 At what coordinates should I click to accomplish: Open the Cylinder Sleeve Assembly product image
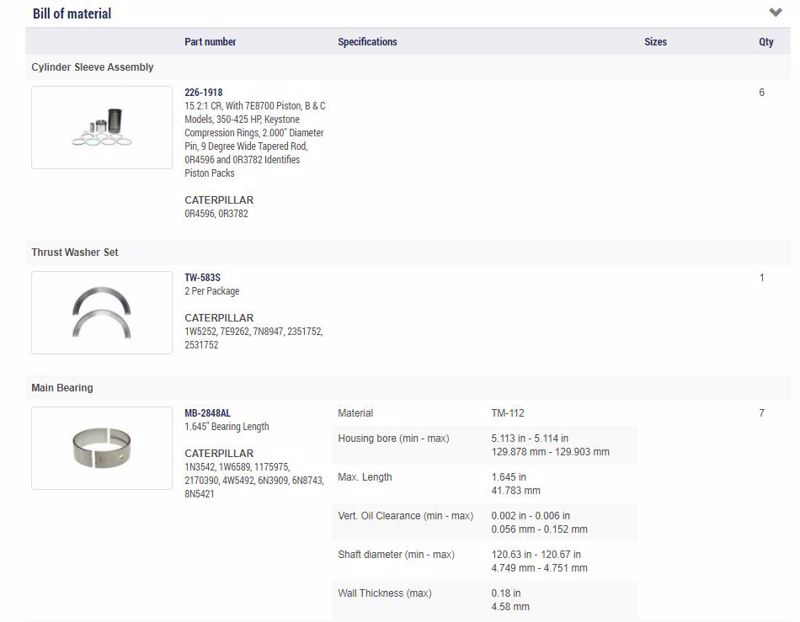[102, 128]
